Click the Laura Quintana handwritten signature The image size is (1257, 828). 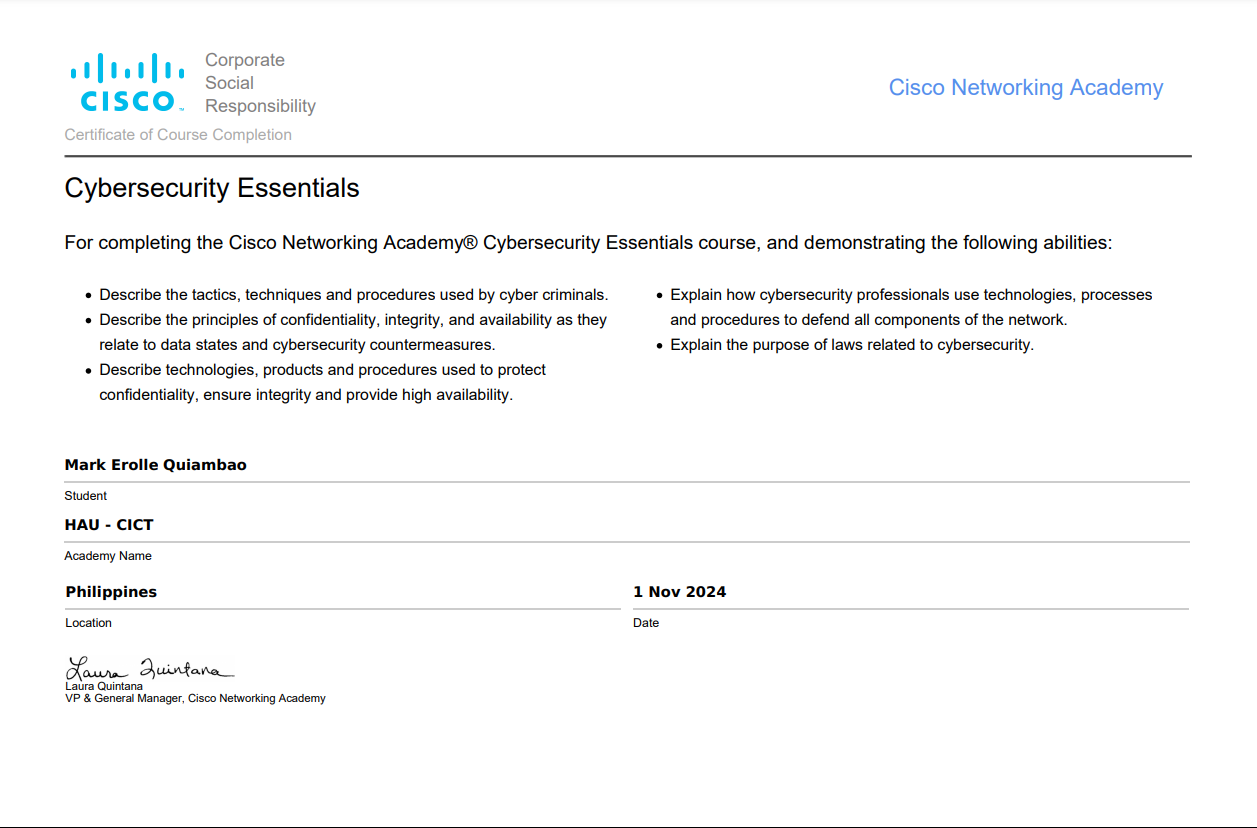tap(149, 669)
